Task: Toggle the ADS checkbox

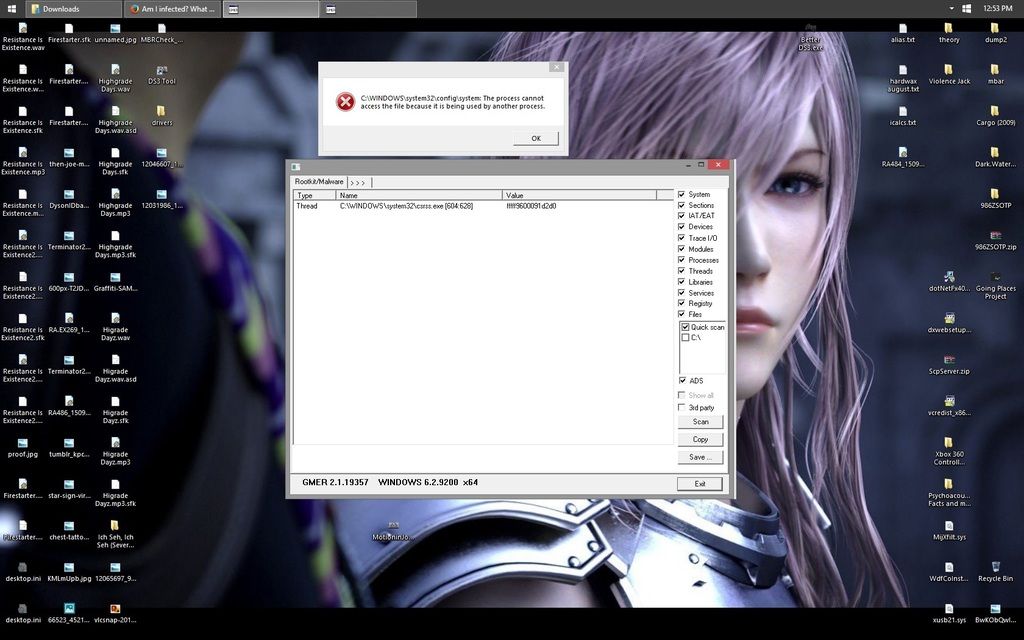Action: point(682,381)
